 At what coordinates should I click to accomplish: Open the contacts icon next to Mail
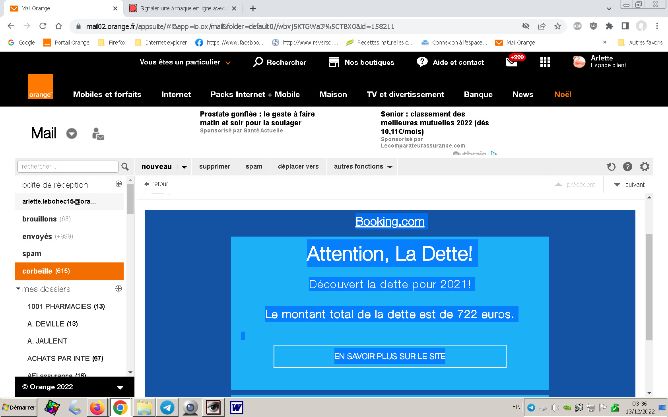pyautogui.click(x=98, y=134)
